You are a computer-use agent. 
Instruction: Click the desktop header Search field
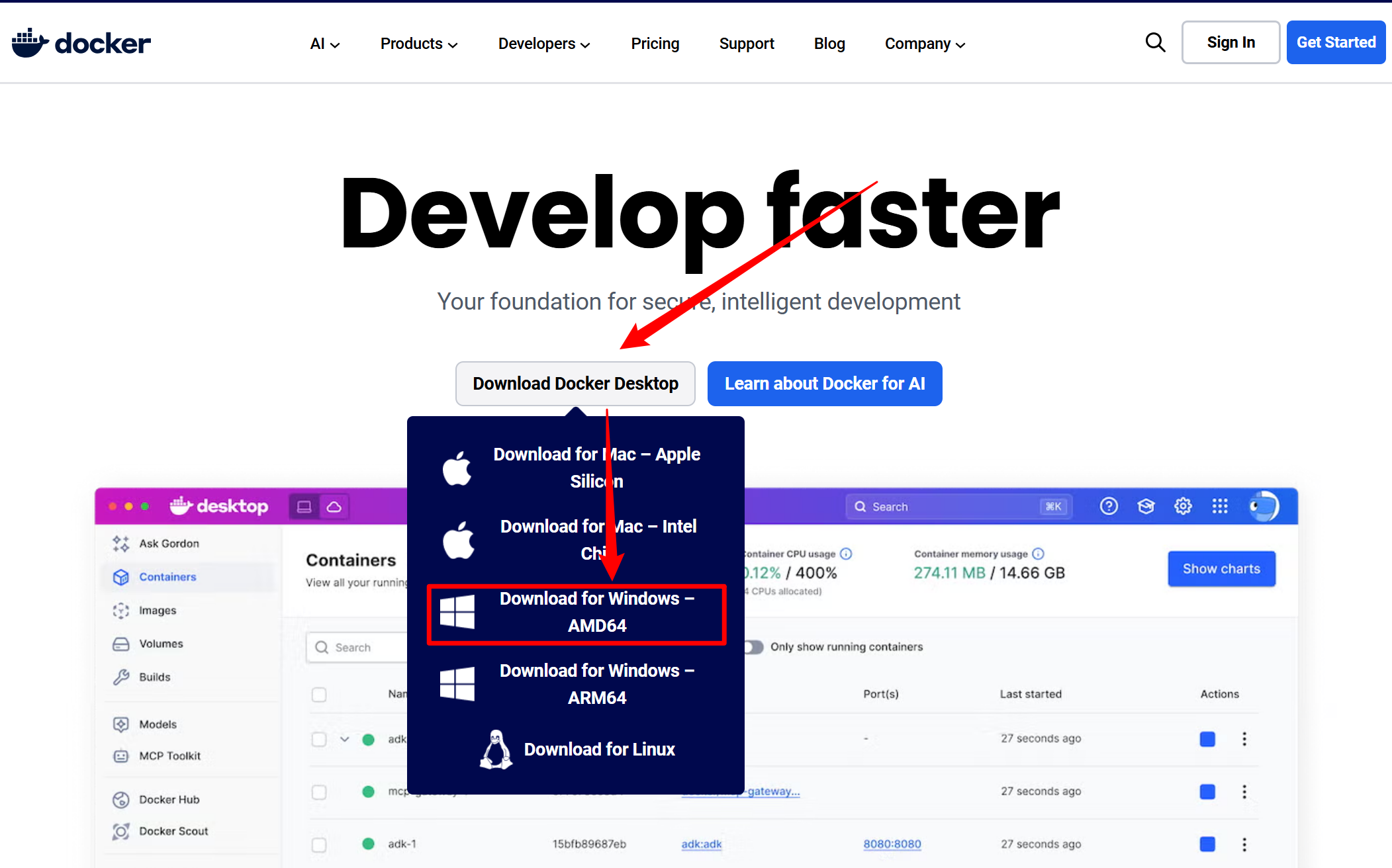958,507
